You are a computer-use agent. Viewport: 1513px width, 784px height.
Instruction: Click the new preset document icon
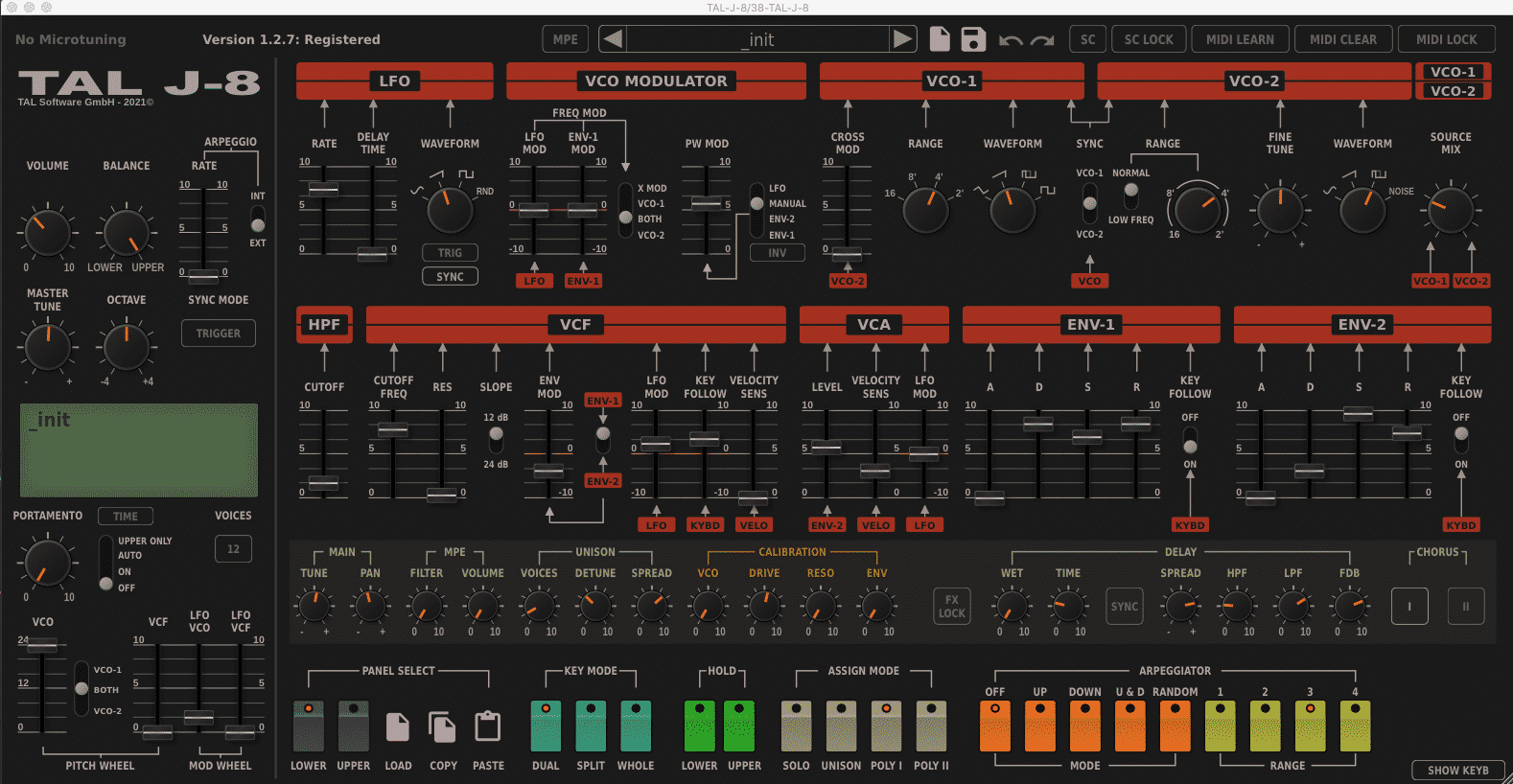[x=940, y=39]
